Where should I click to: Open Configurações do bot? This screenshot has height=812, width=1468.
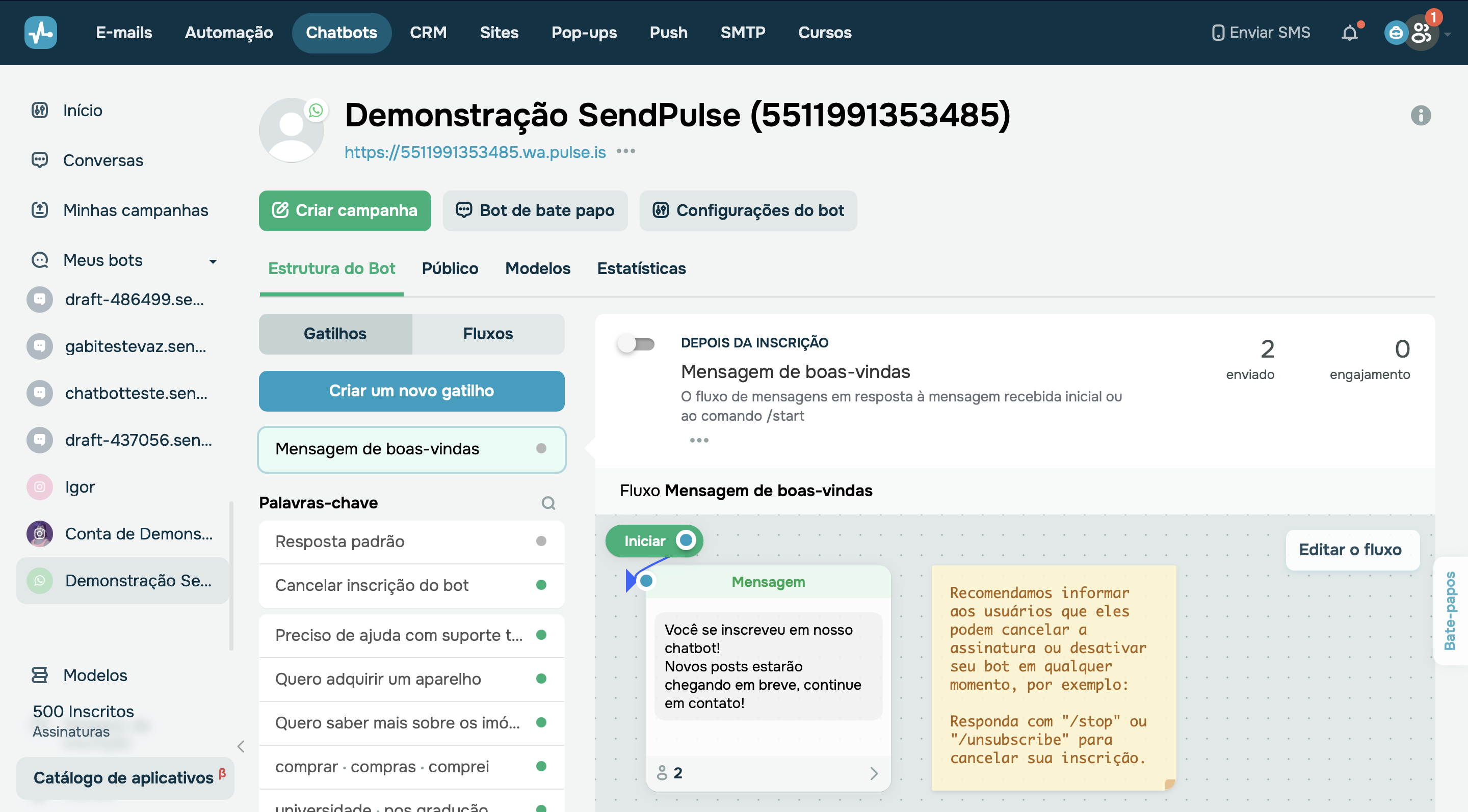748,211
